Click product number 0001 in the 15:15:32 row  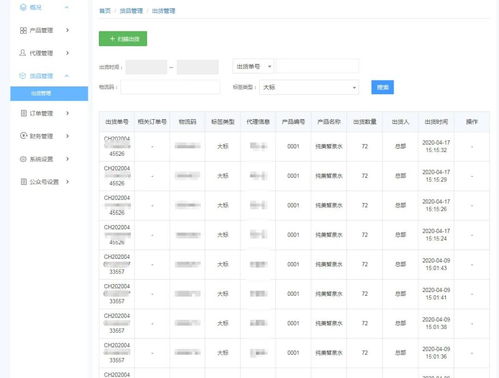click(293, 146)
